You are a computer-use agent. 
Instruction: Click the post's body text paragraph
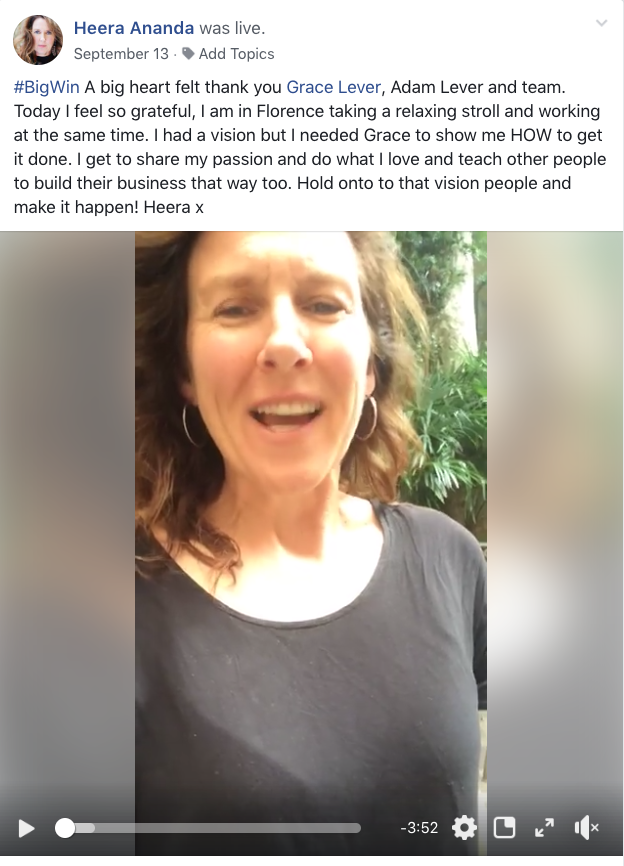click(x=310, y=147)
